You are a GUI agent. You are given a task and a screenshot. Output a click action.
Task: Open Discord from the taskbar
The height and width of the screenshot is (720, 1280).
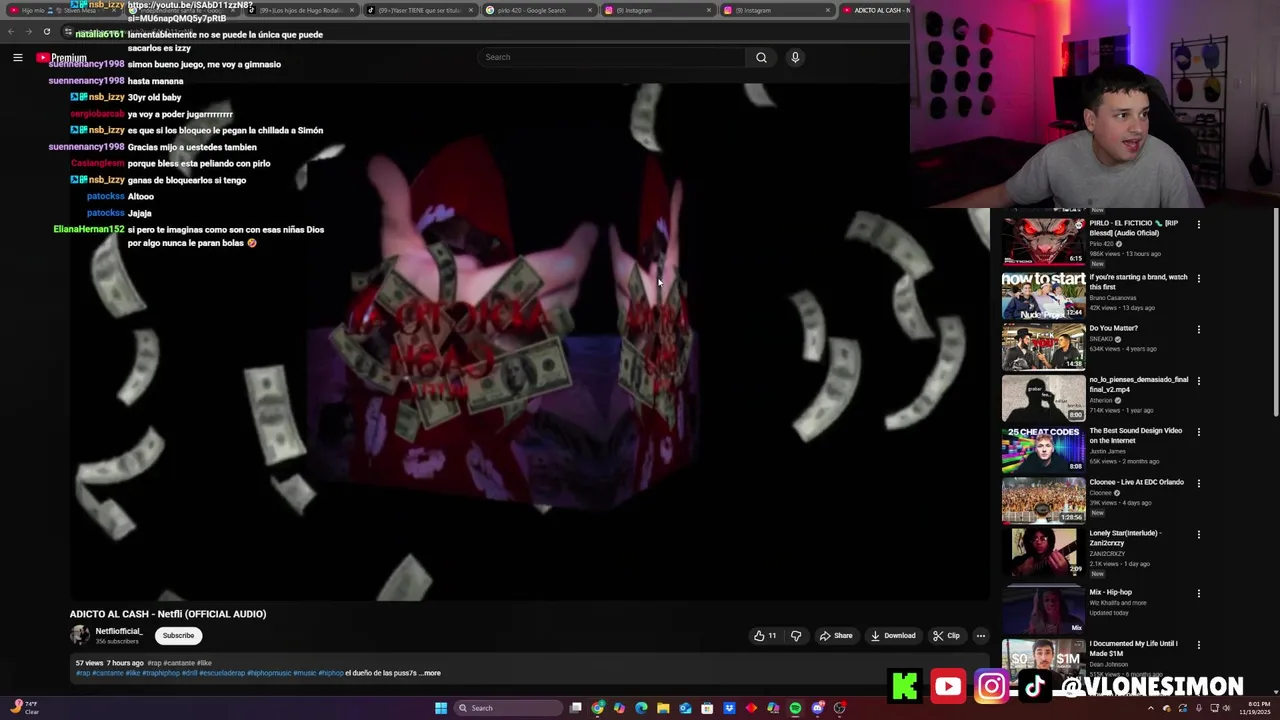pyautogui.click(x=817, y=708)
